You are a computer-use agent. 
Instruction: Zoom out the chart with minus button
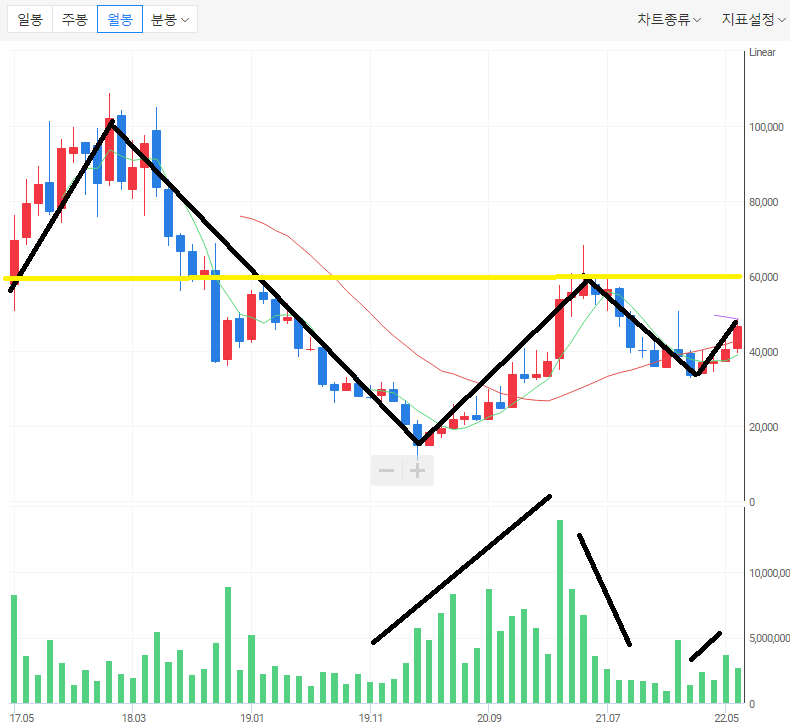click(386, 471)
